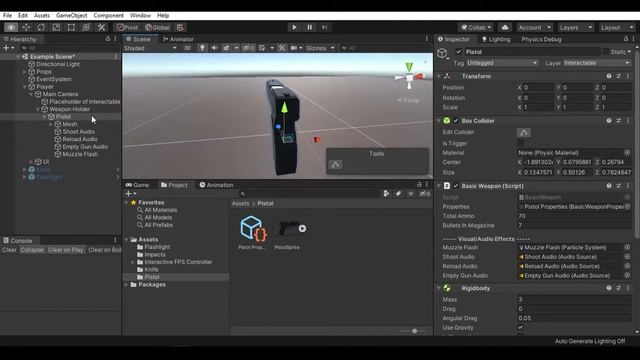Collapse the Rigidbody component foldout
The width and height of the screenshot is (640, 360).
click(439, 288)
